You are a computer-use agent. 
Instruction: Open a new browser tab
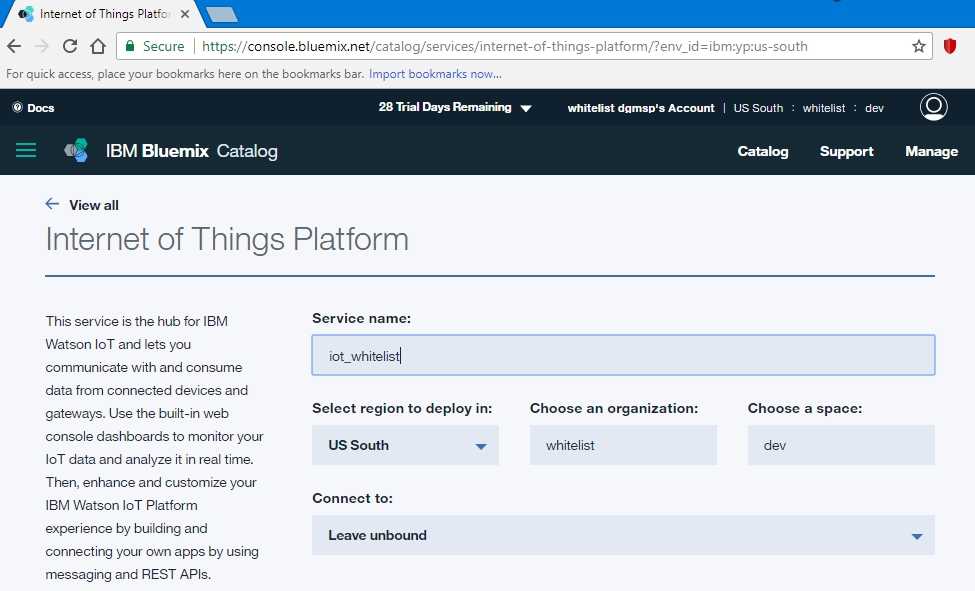click(221, 14)
